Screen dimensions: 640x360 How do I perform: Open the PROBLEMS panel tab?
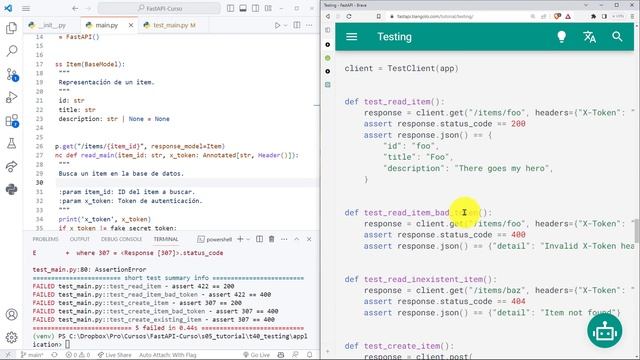pos(45,239)
